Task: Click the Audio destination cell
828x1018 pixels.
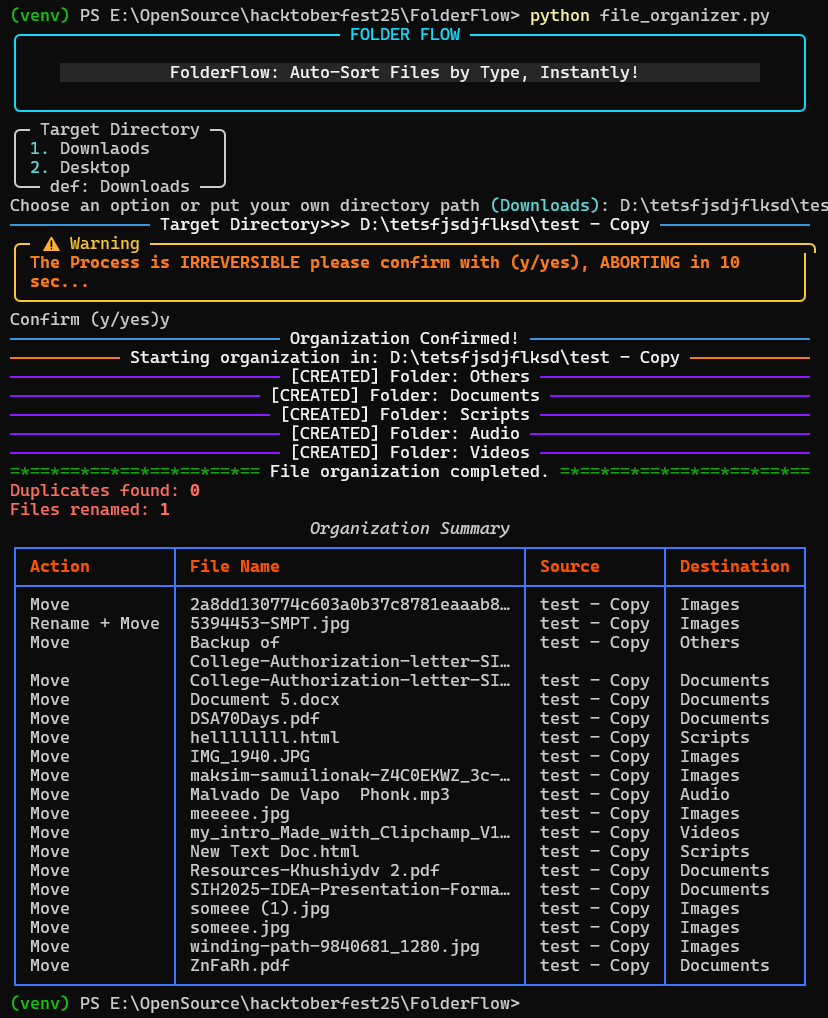Action: (705, 794)
